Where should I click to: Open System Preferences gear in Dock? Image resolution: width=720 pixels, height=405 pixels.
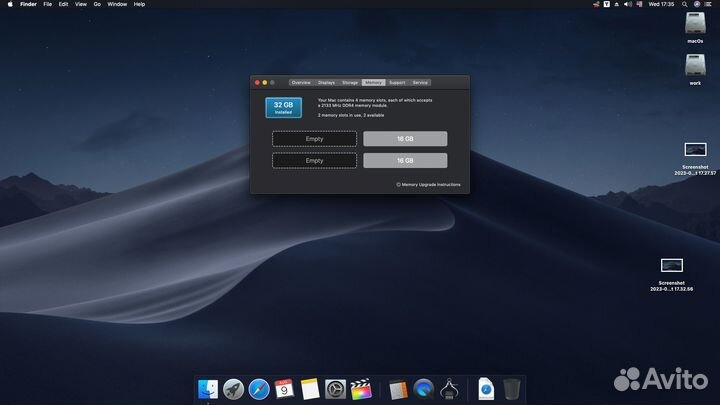335,389
